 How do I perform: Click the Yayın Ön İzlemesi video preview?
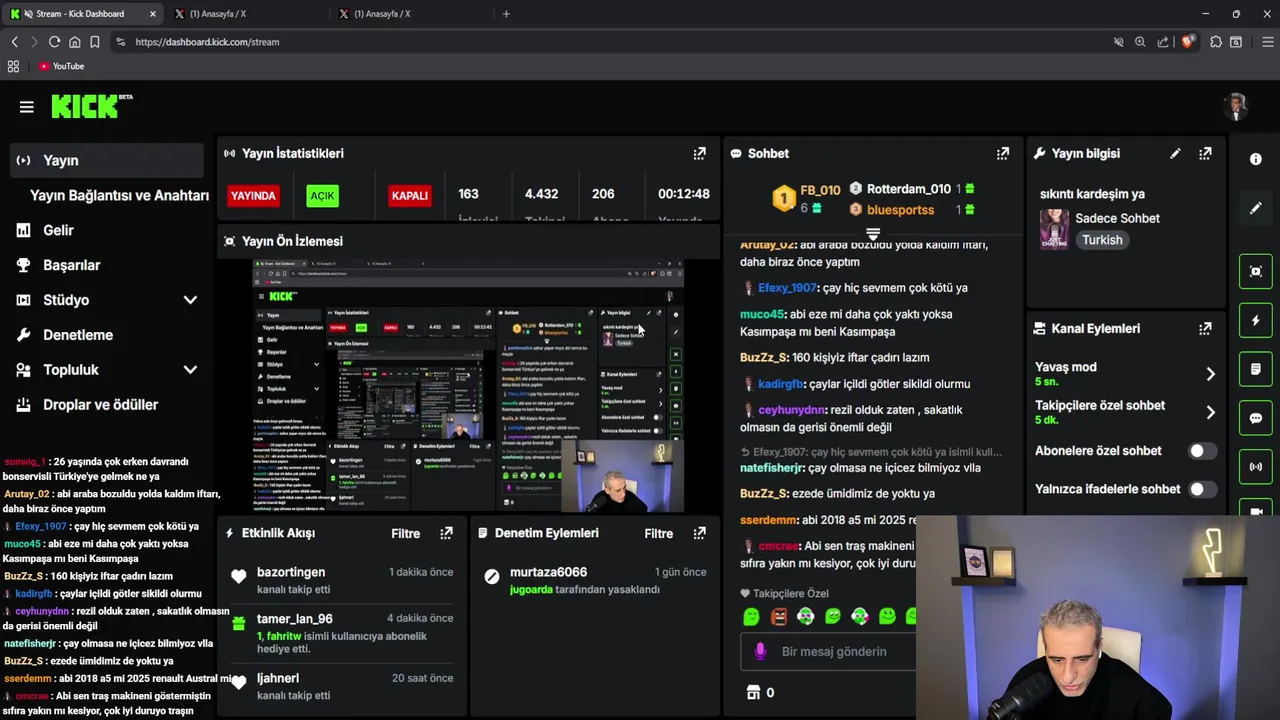468,386
